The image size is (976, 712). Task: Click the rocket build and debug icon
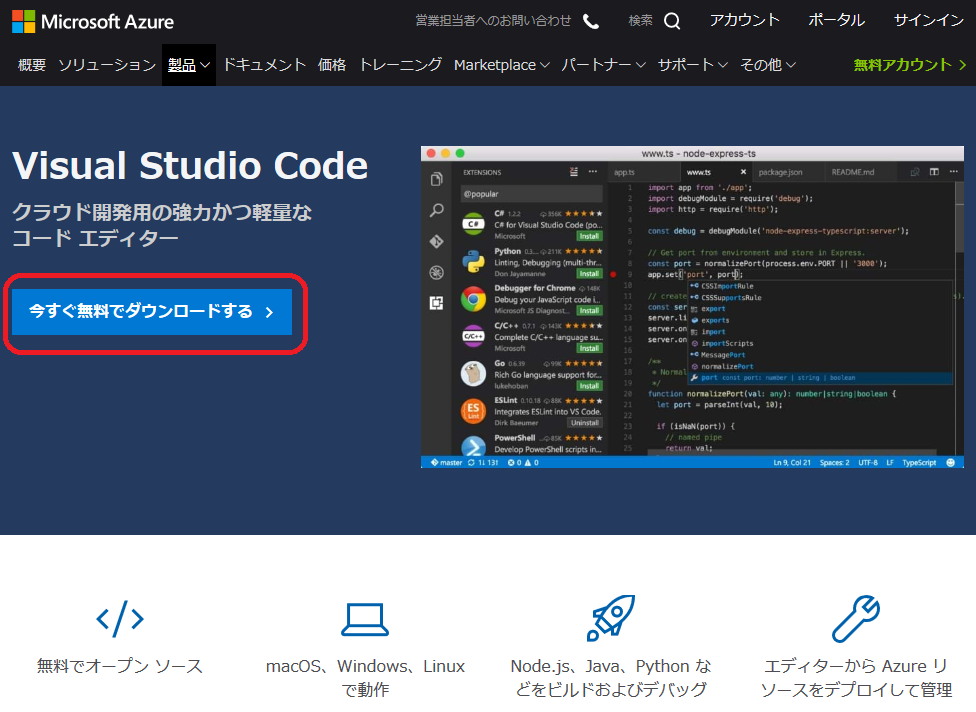pos(611,617)
